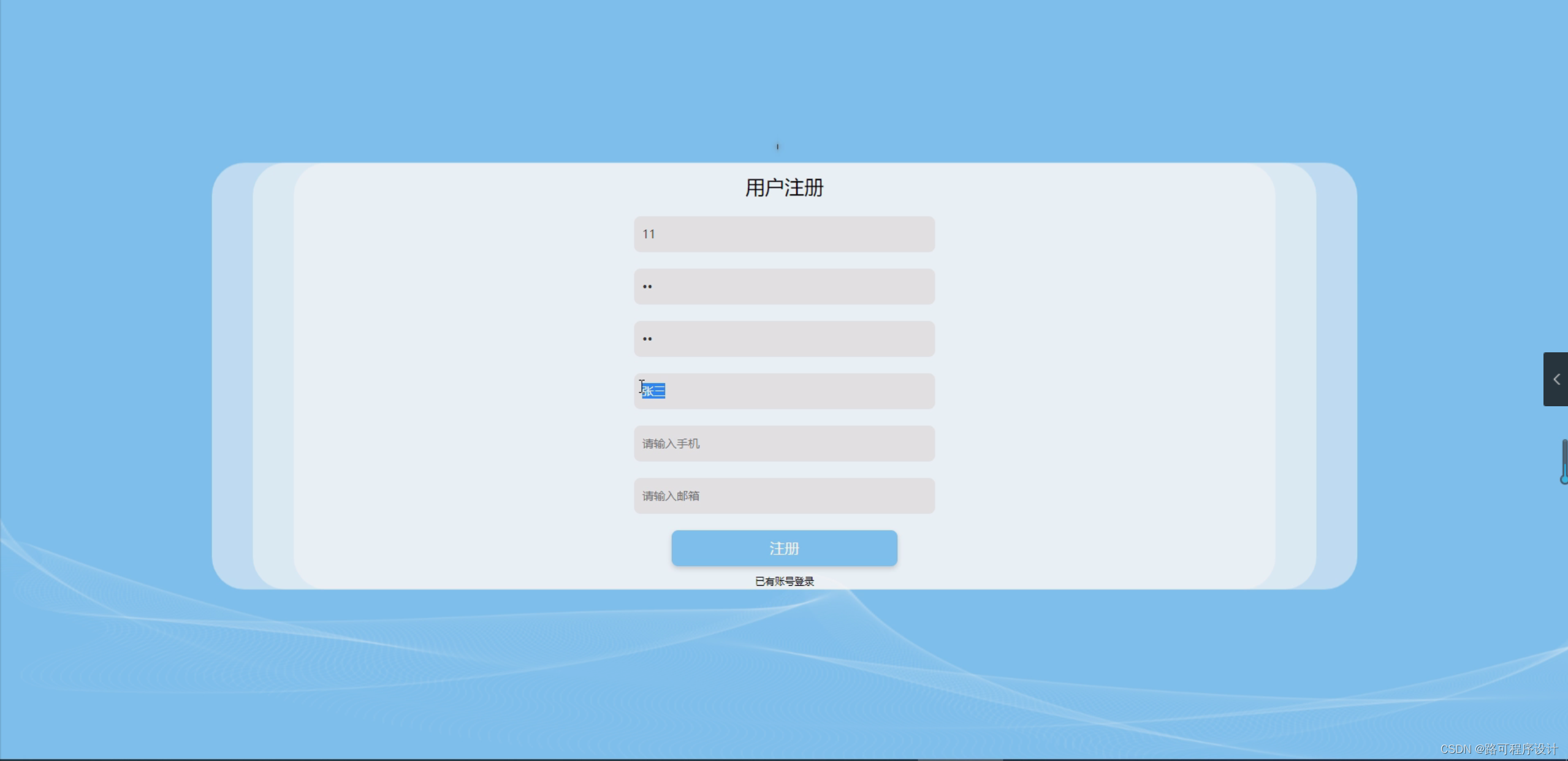Screen dimensions: 1568x761
Task: Focus the 请输入手机 phone input
Action: tap(783, 444)
